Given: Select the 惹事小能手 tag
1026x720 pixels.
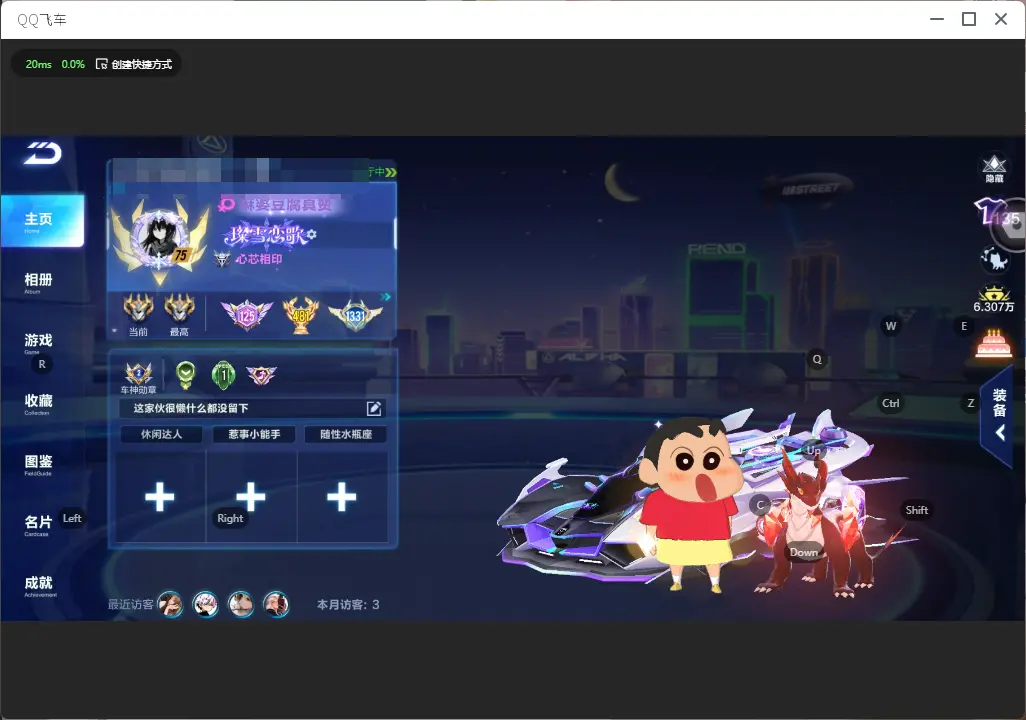Looking at the screenshot, I should click(x=254, y=434).
